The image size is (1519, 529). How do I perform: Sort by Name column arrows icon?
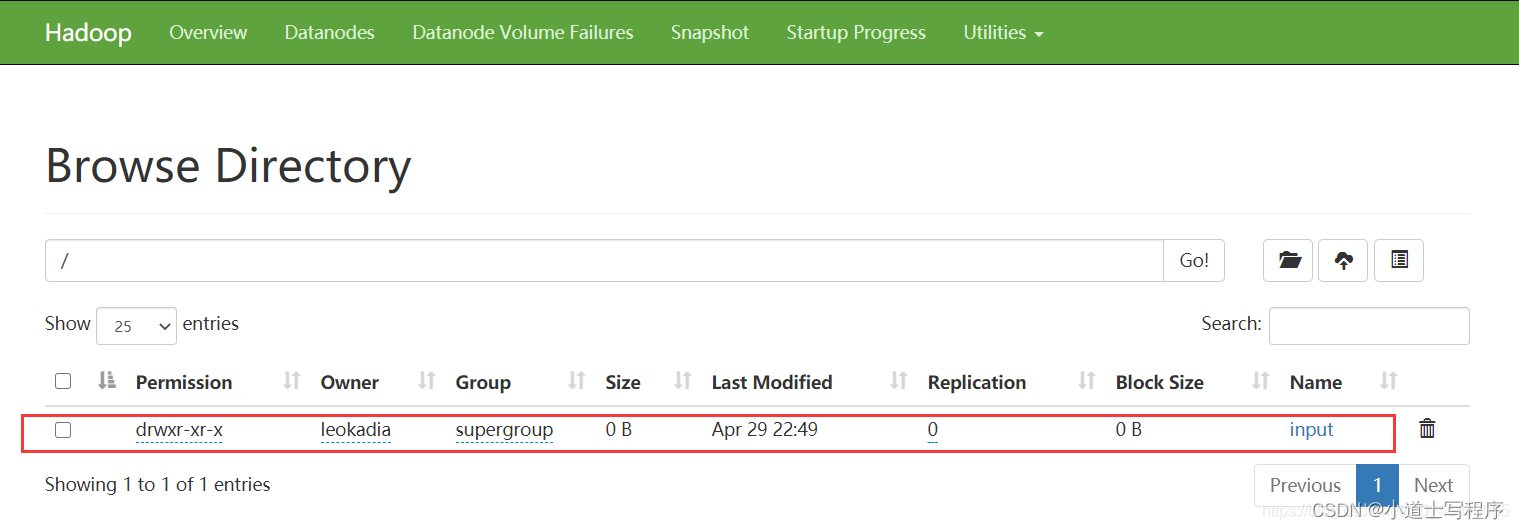(x=1389, y=381)
